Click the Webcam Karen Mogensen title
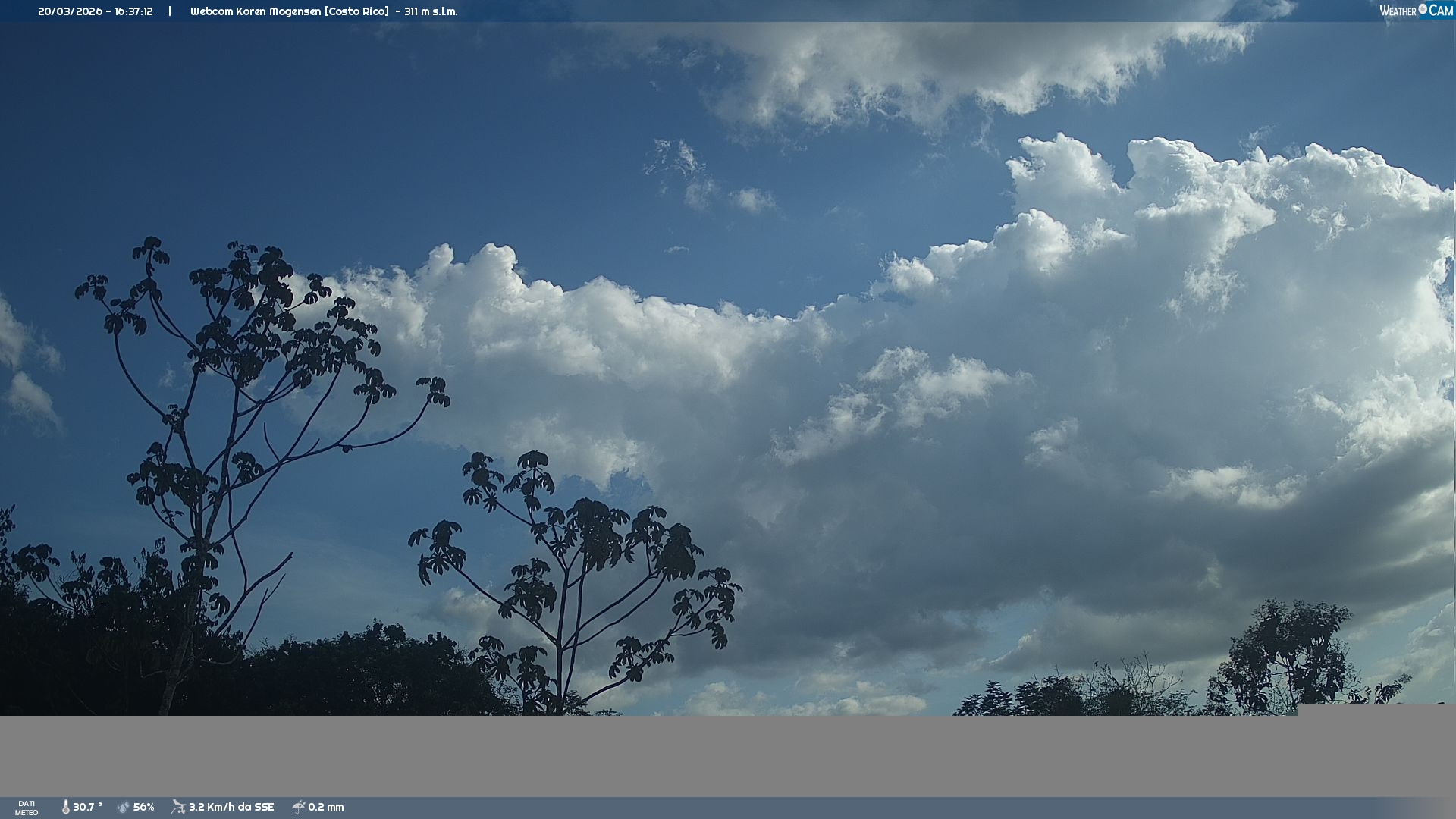The width and height of the screenshot is (1456, 819). (256, 11)
